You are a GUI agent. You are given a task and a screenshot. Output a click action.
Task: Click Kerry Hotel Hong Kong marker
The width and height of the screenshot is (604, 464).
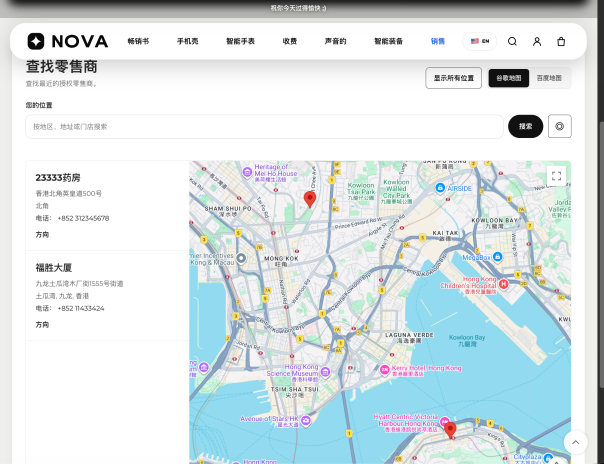click(384, 370)
